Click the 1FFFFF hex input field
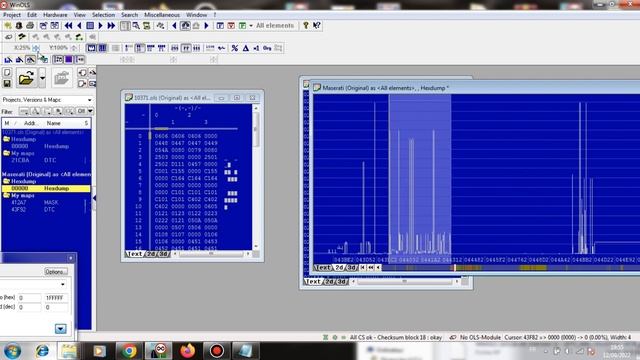640x360 pixels. click(56, 298)
